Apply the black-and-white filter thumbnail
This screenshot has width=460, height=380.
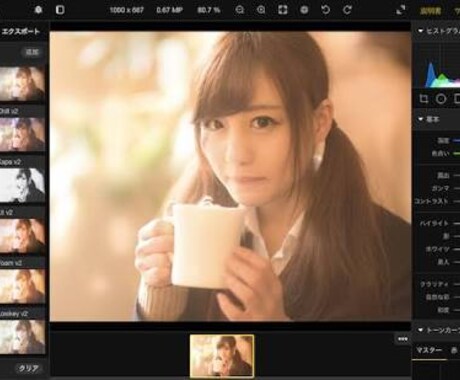[x=22, y=185]
